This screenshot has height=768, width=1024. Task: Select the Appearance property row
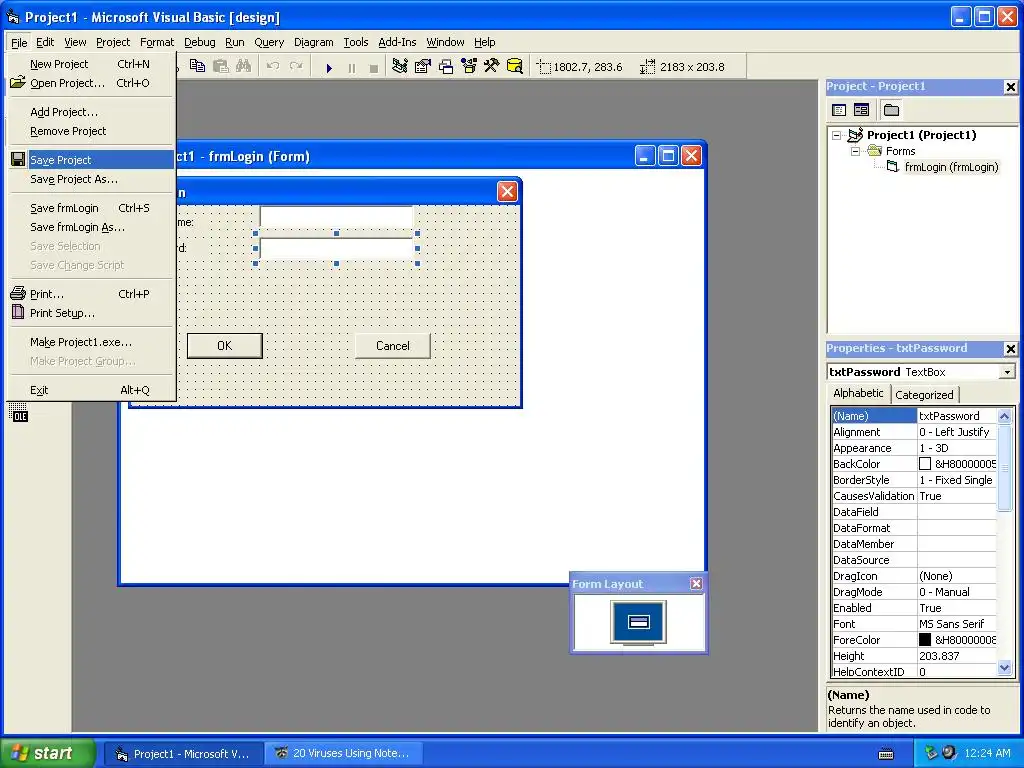tap(914, 448)
